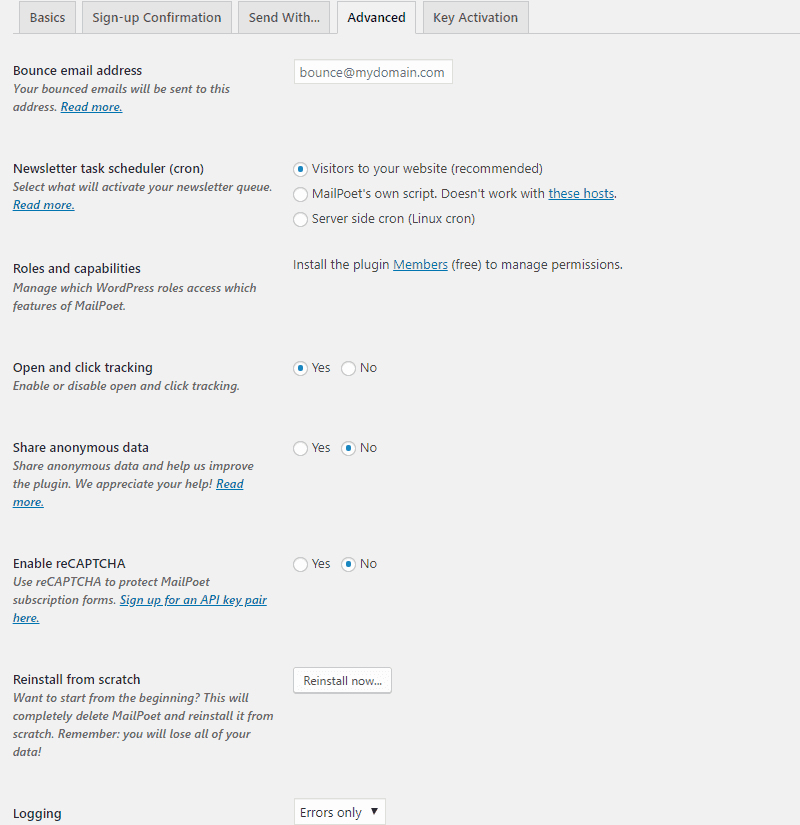The width and height of the screenshot is (800, 825).
Task: Expand the Logging dropdown
Action: [340, 812]
